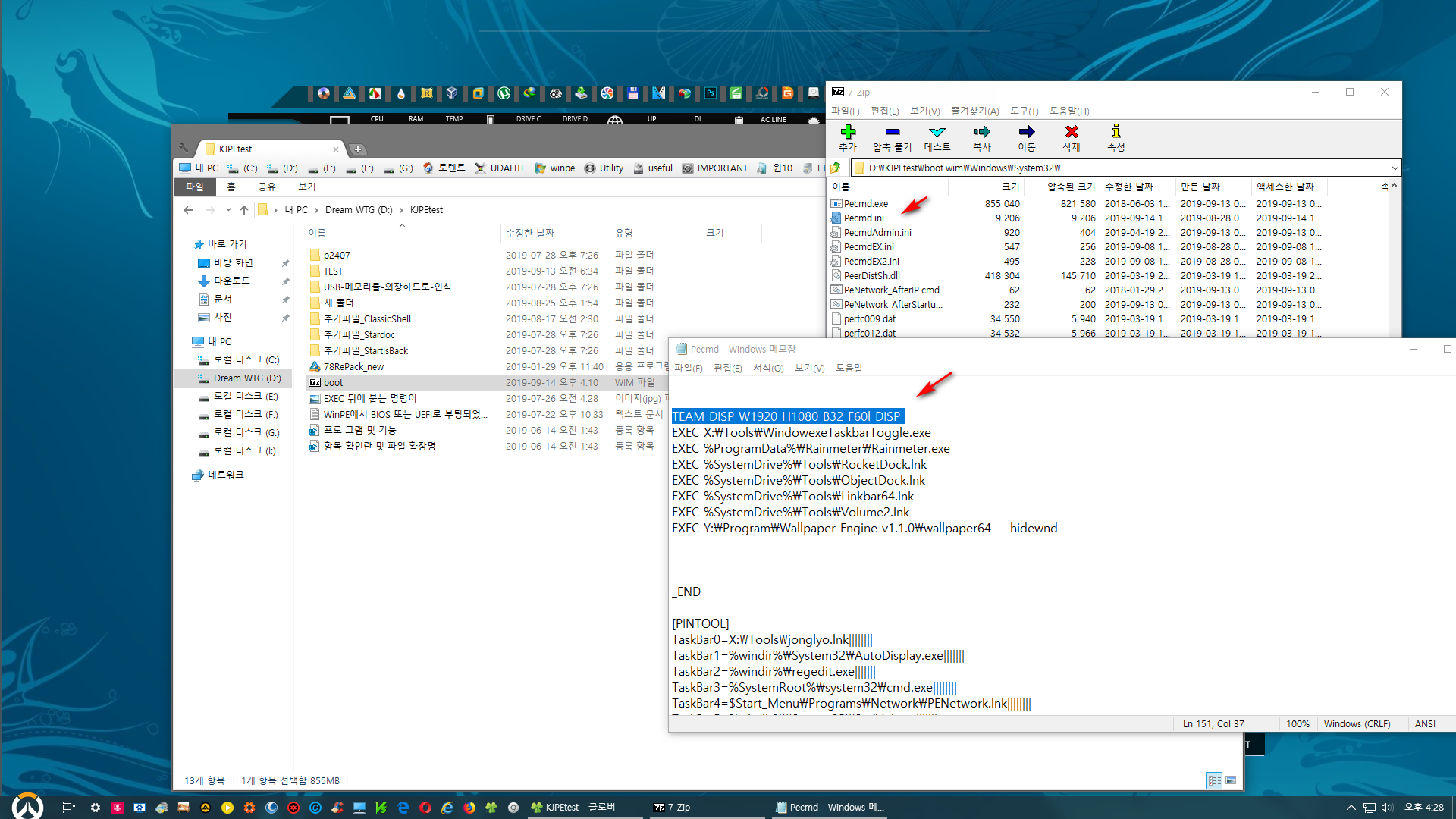
Task: Launch Opera from the taskbar
Action: click(x=425, y=808)
